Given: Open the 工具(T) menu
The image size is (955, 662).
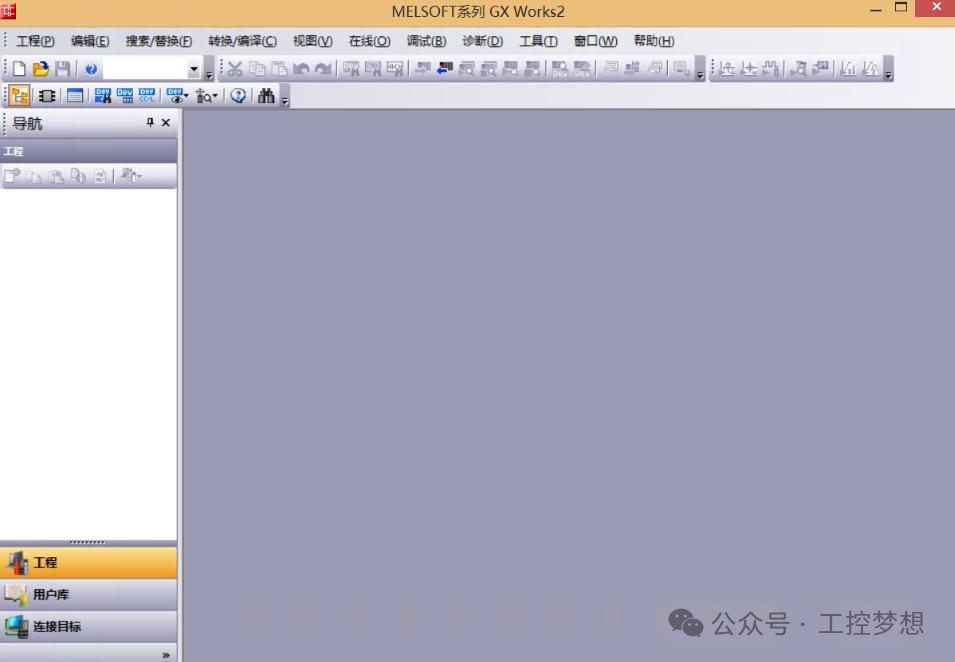Looking at the screenshot, I should pos(538,41).
